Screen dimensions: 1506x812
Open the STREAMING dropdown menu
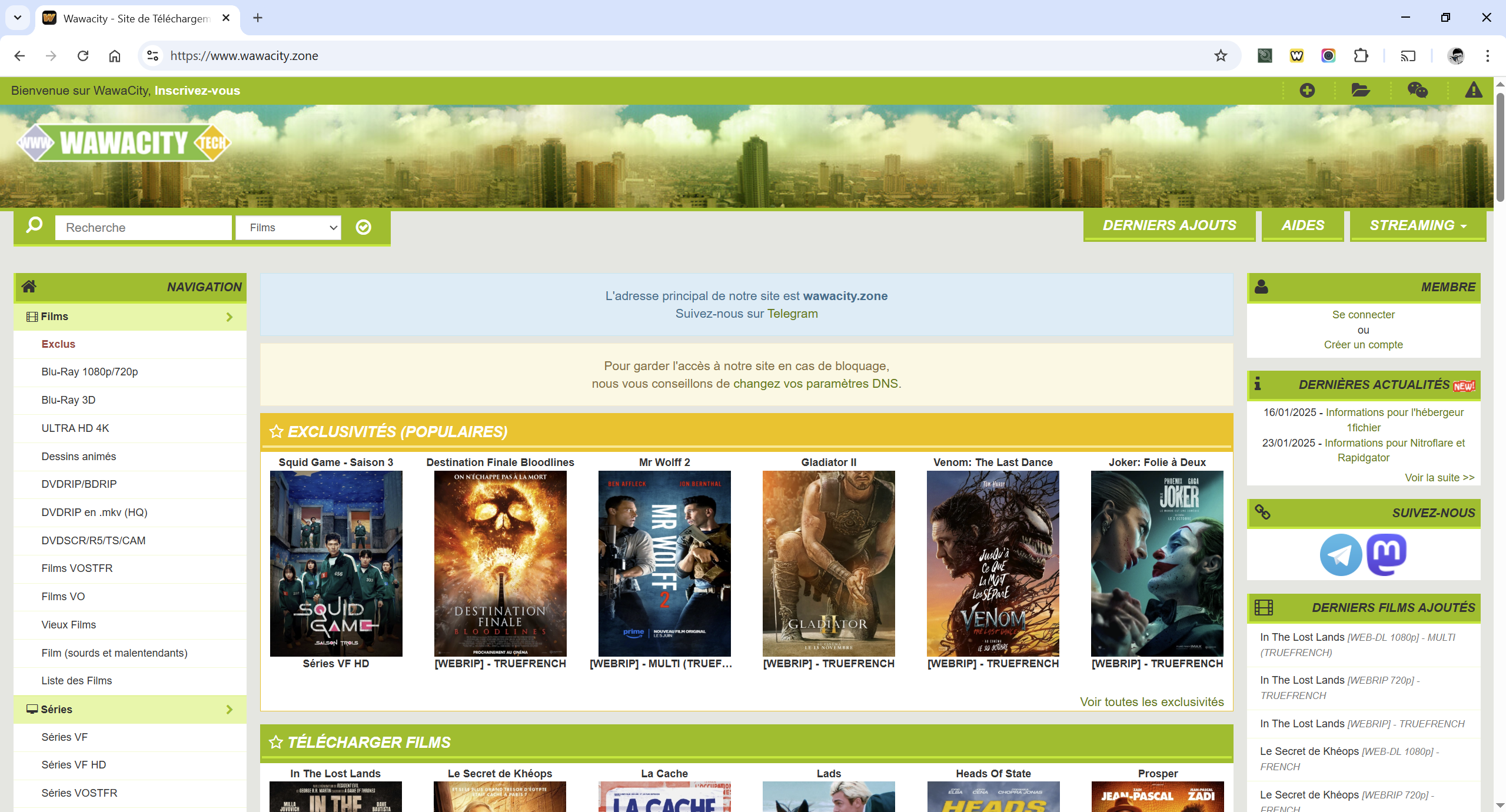point(1418,225)
